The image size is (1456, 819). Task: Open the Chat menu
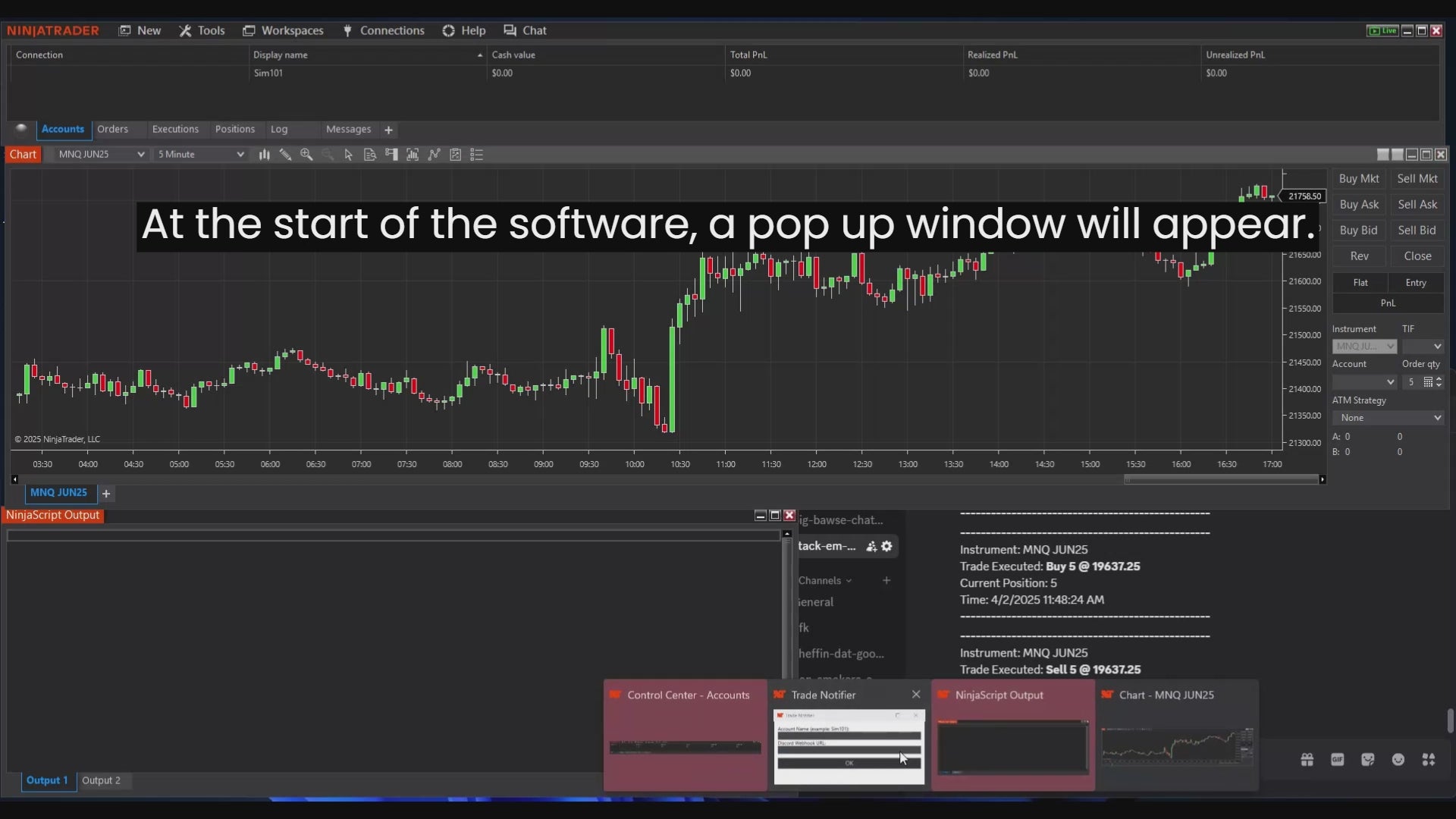click(x=525, y=30)
